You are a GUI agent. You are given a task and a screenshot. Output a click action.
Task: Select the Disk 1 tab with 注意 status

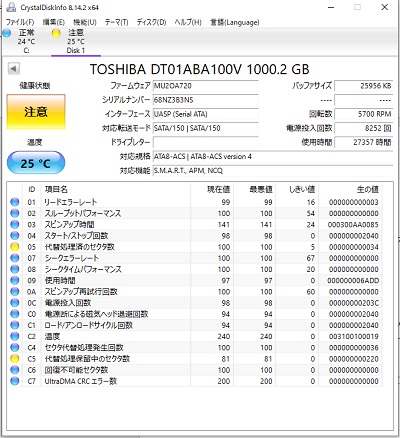pos(76,41)
